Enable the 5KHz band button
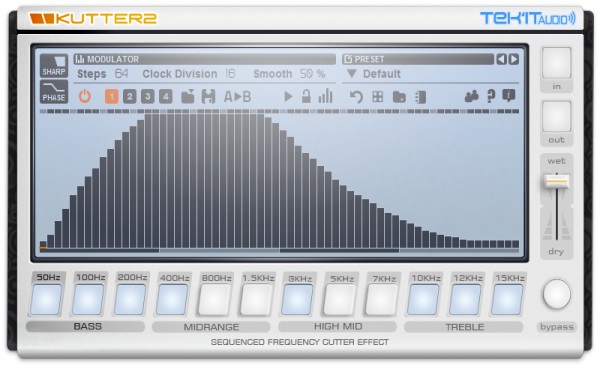 [339, 300]
